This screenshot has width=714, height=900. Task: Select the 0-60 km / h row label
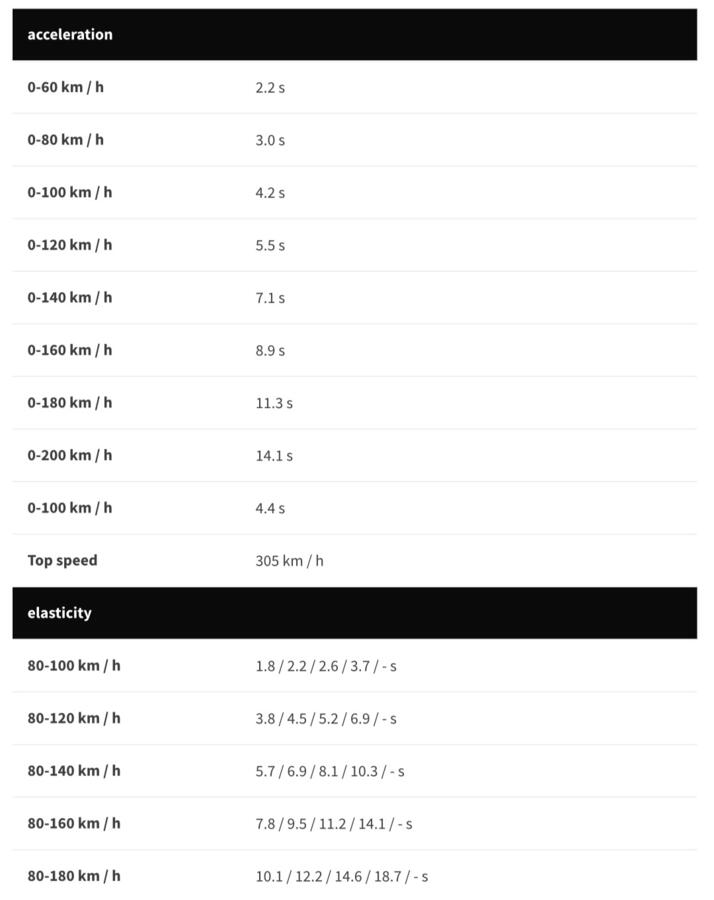point(65,87)
